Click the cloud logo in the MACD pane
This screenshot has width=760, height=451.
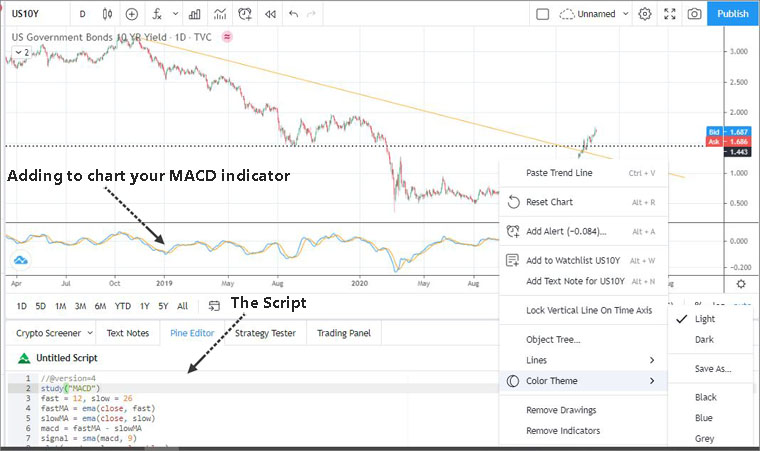pos(20,260)
